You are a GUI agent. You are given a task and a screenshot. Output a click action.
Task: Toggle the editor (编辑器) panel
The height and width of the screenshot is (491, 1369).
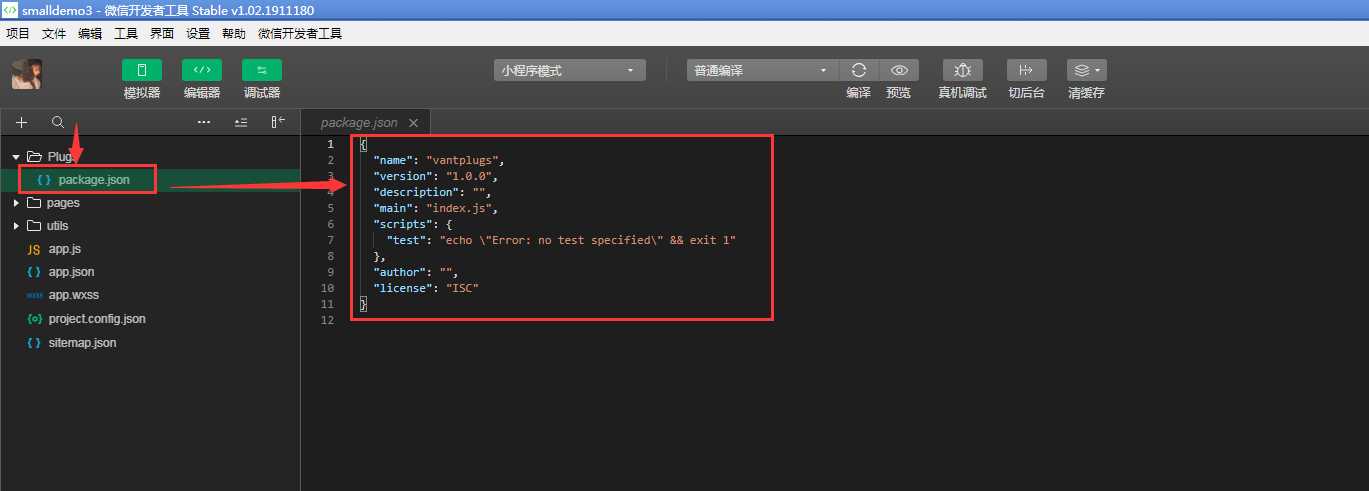click(202, 70)
